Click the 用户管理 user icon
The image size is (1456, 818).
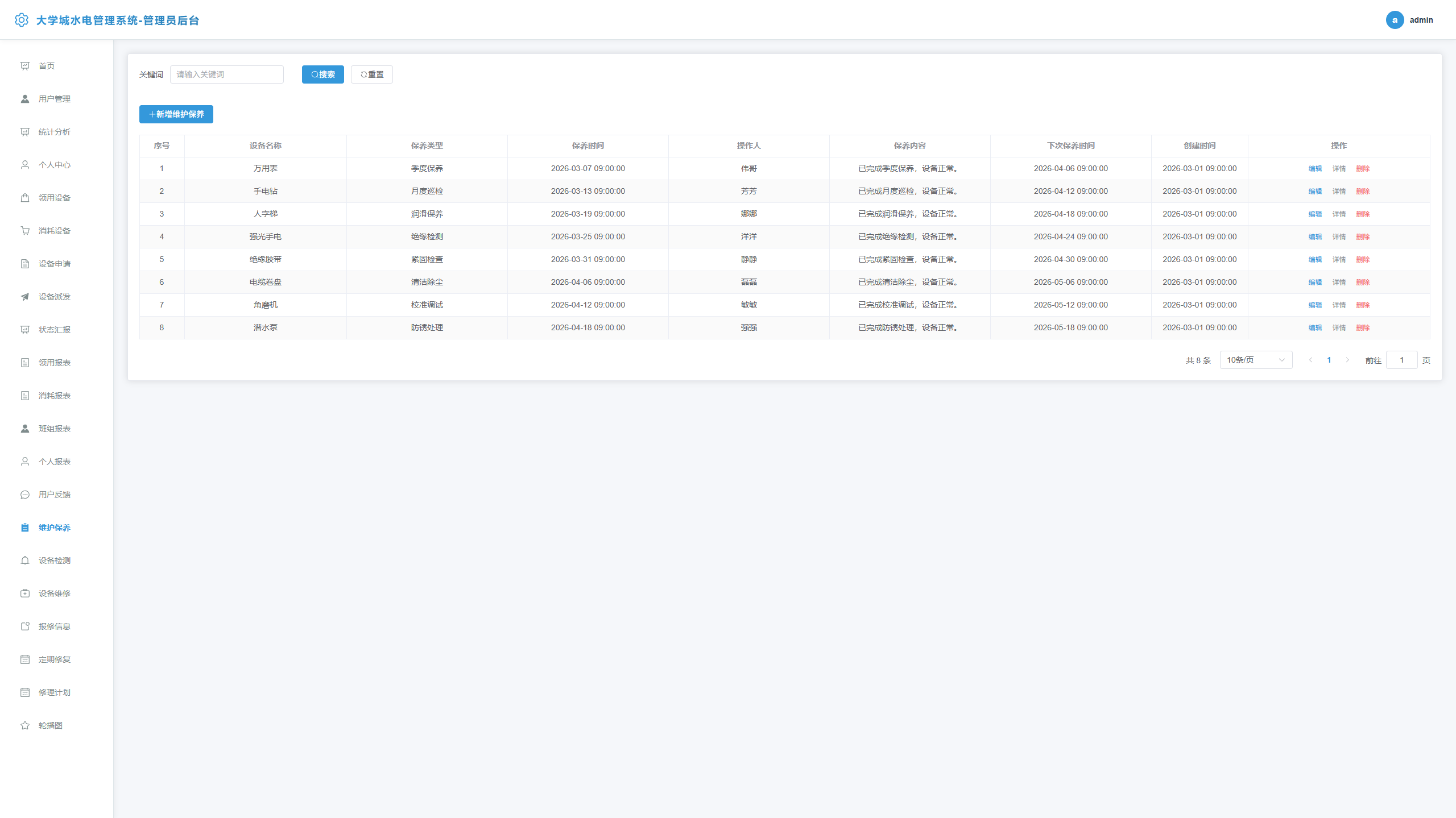(25, 99)
